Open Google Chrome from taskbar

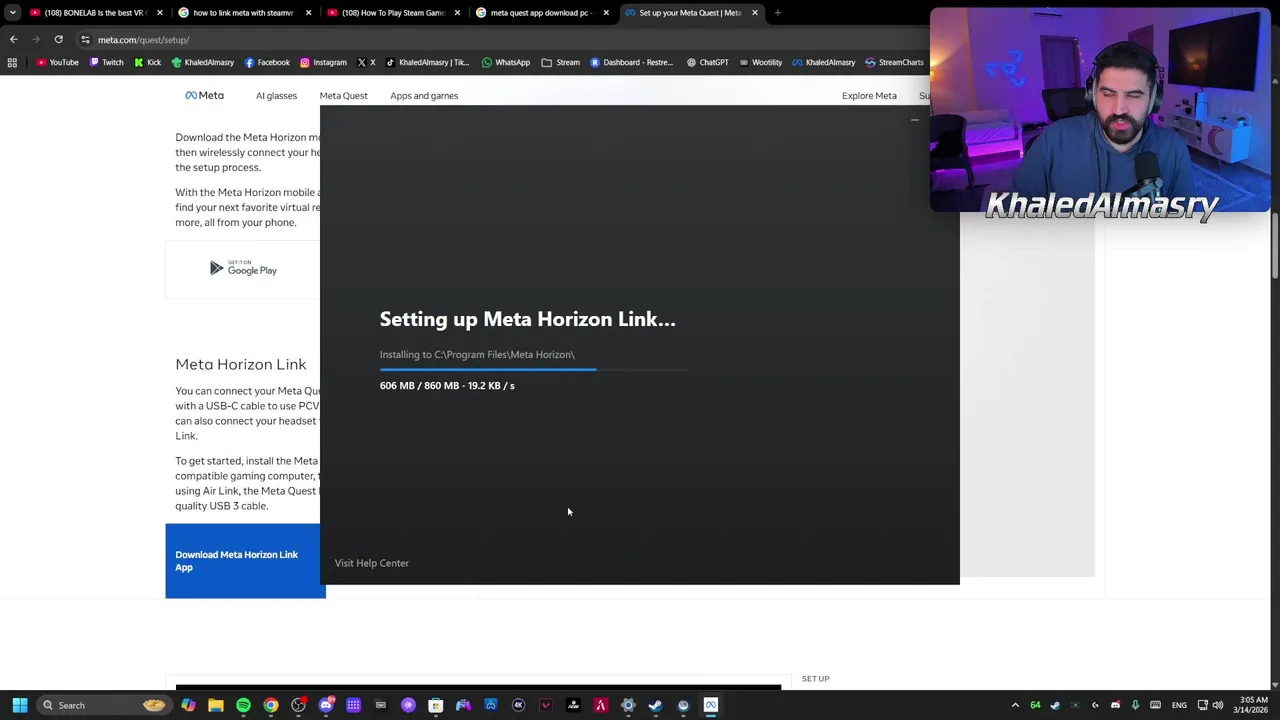tap(270, 705)
